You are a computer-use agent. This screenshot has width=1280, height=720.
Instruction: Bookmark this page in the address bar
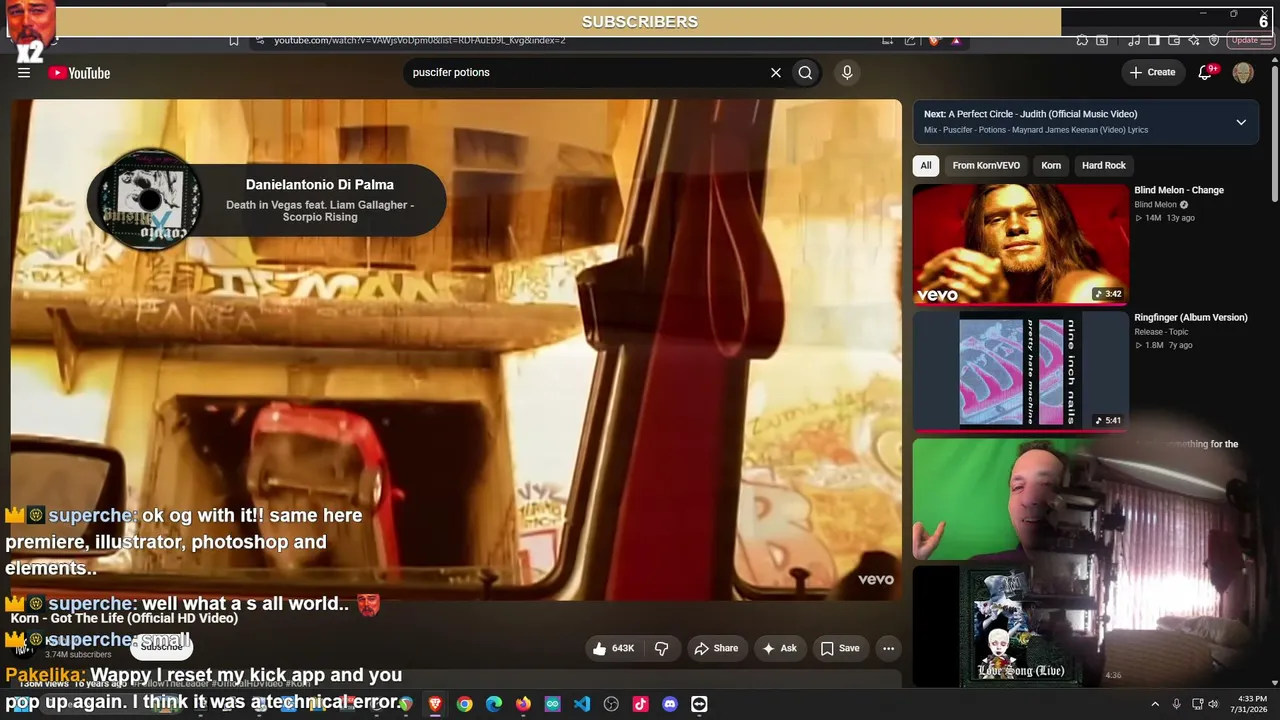point(233,40)
